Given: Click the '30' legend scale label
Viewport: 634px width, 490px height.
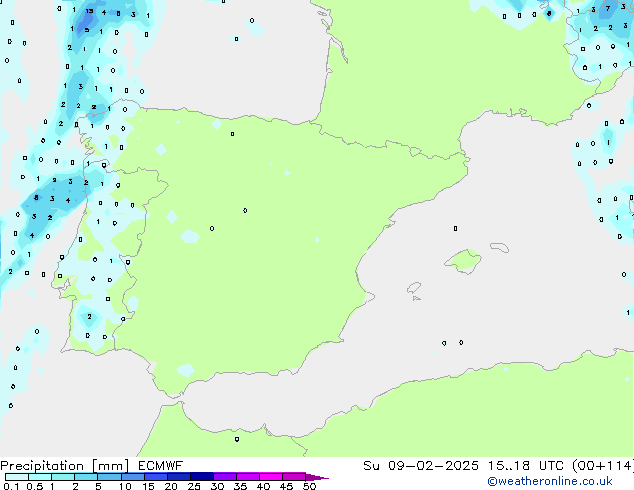Looking at the screenshot, I should coord(217,486).
